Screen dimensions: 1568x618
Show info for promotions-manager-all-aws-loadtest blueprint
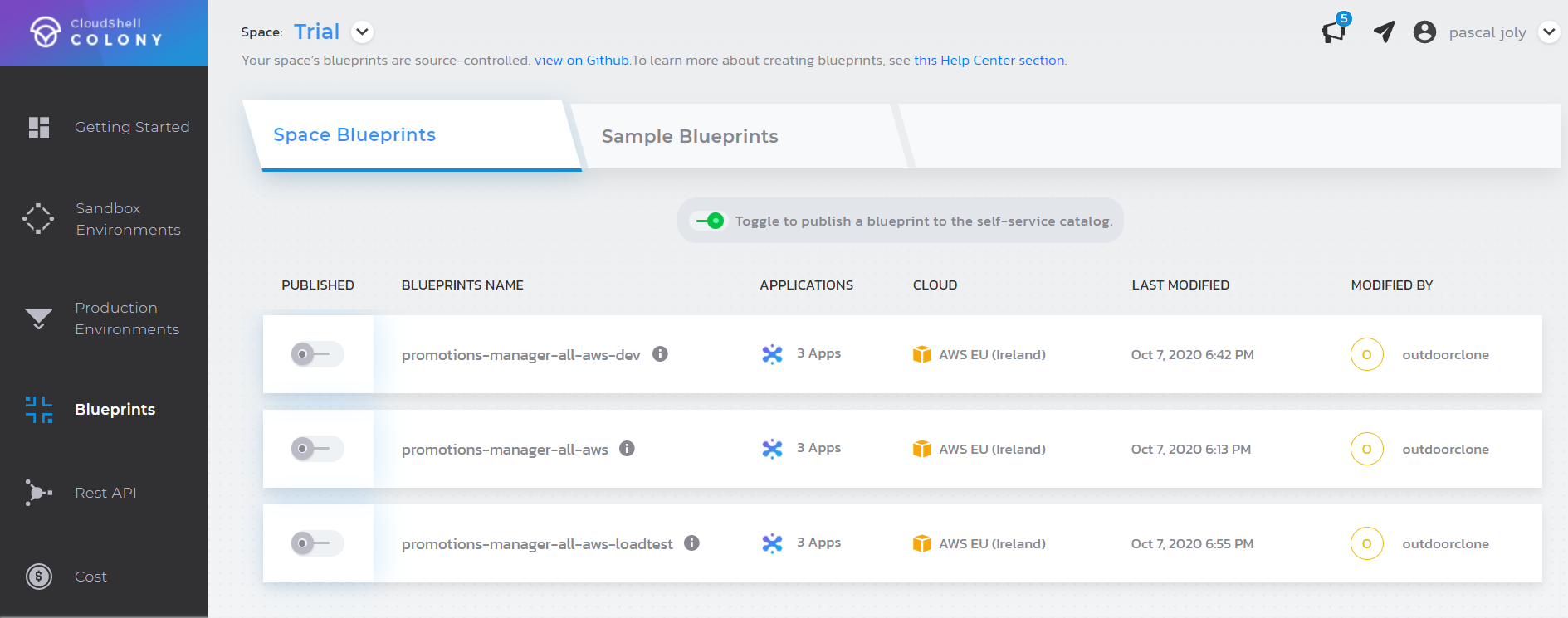click(691, 543)
